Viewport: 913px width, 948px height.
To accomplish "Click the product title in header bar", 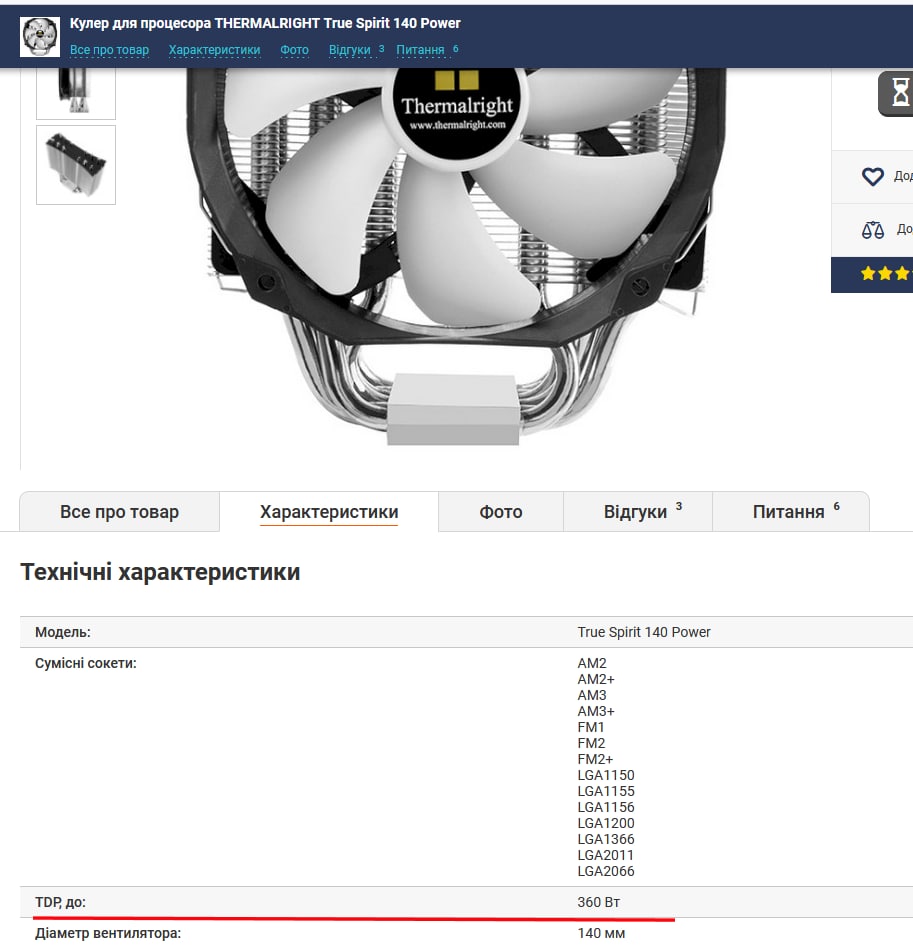I will [x=265, y=24].
